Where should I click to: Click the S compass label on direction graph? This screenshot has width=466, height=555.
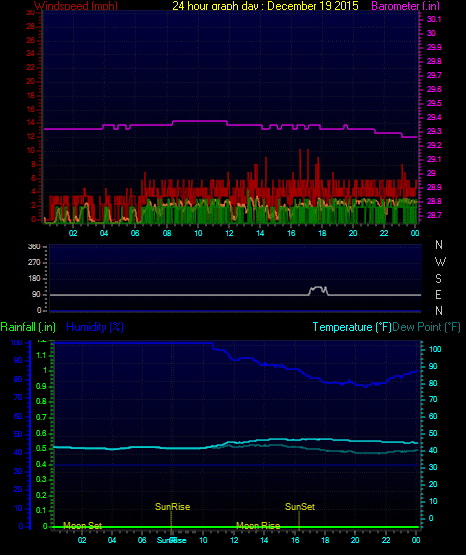pyautogui.click(x=438, y=279)
